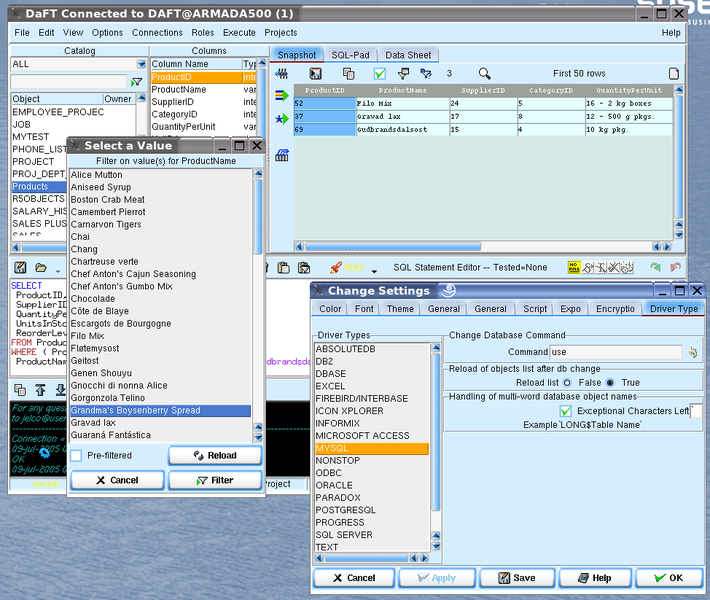This screenshot has height=600, width=710.
Task: Click the catalog filter funnel icon
Action: (136, 82)
